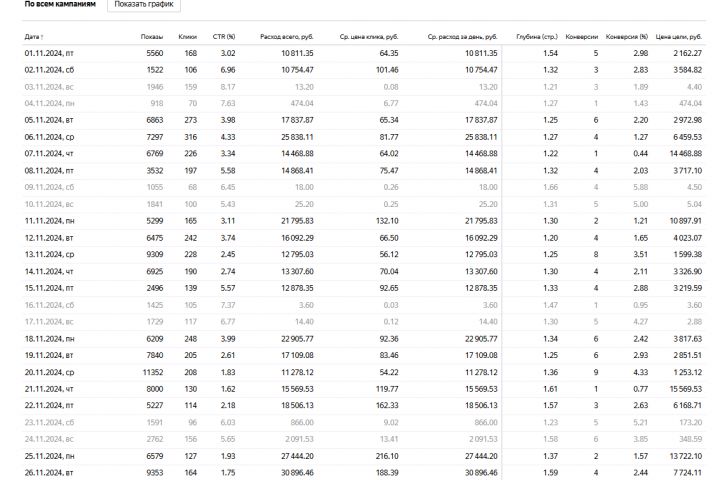Screen dimensions: 720x480
Task: Select greyed date 17.11.2024, вс
Action: [49, 322]
